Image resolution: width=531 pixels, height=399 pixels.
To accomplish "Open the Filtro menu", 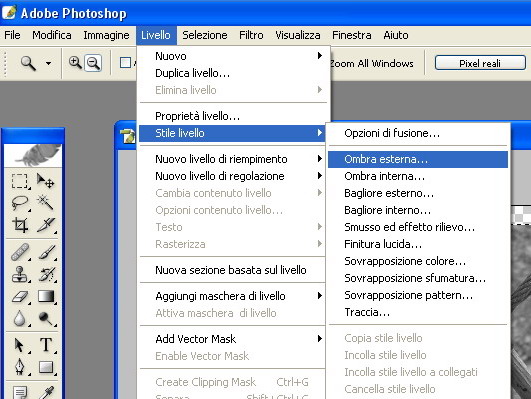I will 251,35.
